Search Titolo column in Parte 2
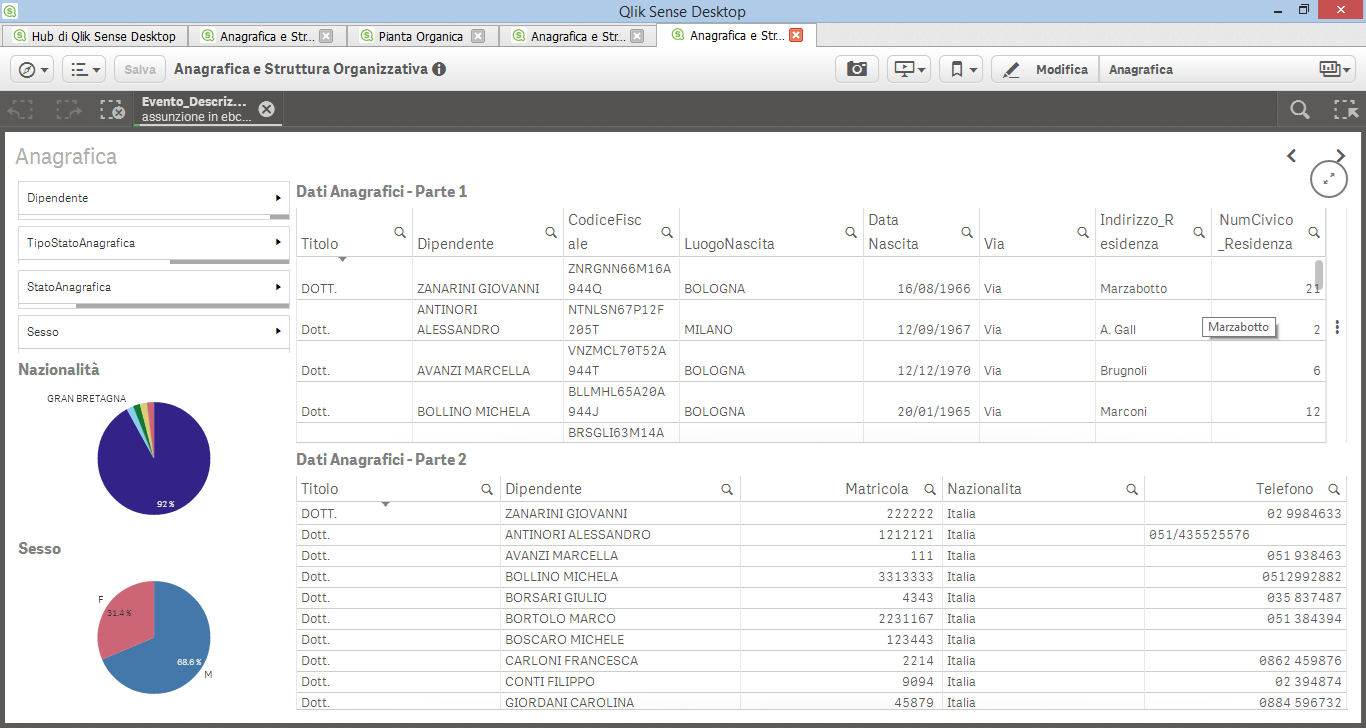The height and width of the screenshot is (728, 1366). click(x=487, y=490)
